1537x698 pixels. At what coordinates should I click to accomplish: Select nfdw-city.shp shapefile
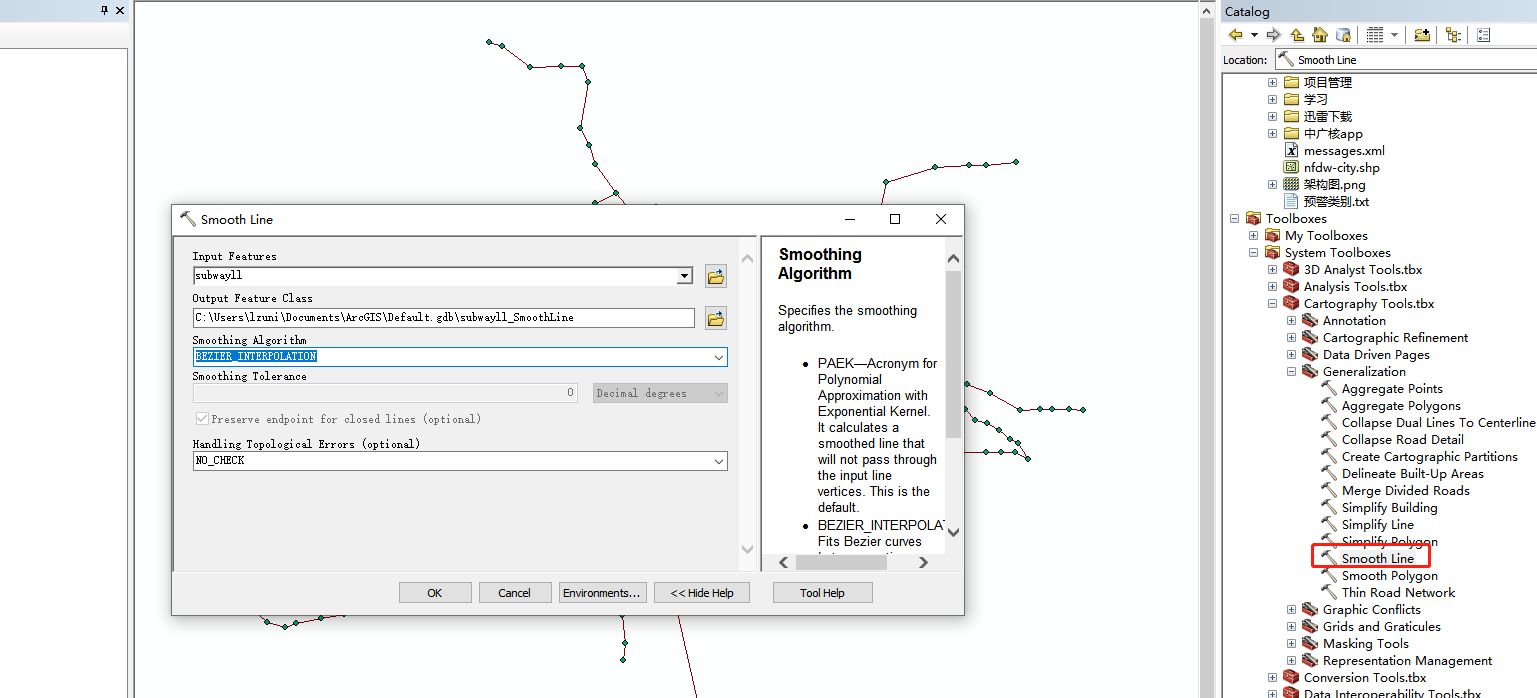pos(1341,167)
